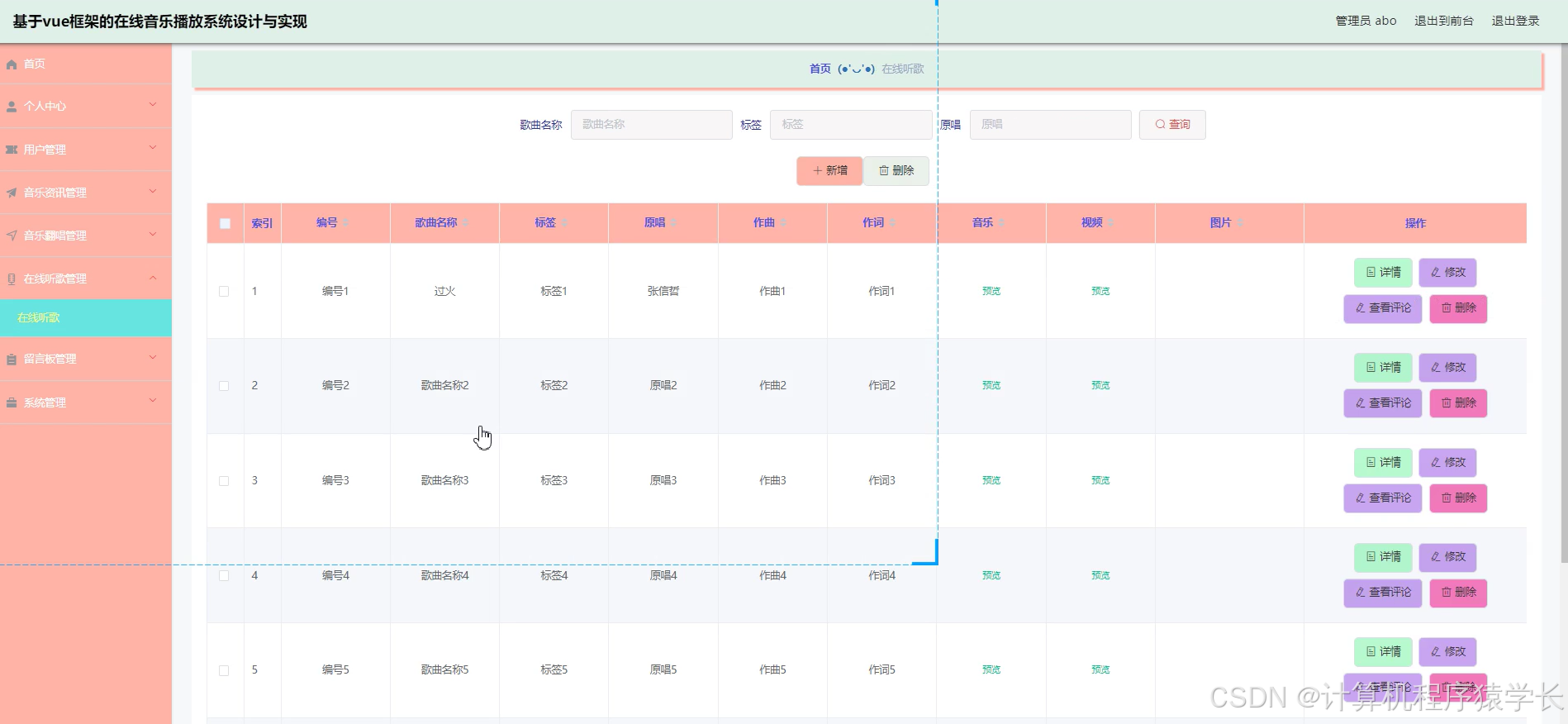This screenshot has width=1568, height=724.
Task: Focus the 歌曲名称 search field
Action: click(x=651, y=125)
